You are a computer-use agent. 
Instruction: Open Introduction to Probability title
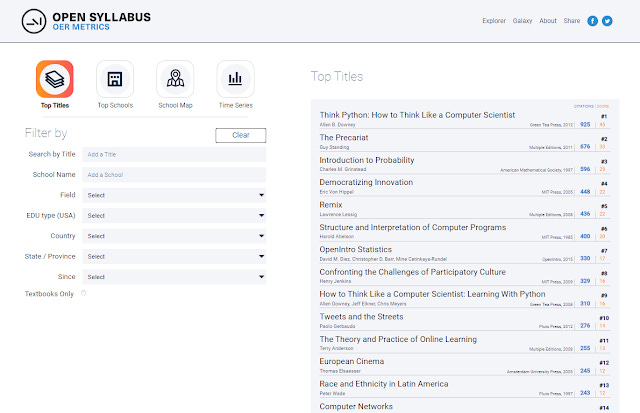[367, 160]
